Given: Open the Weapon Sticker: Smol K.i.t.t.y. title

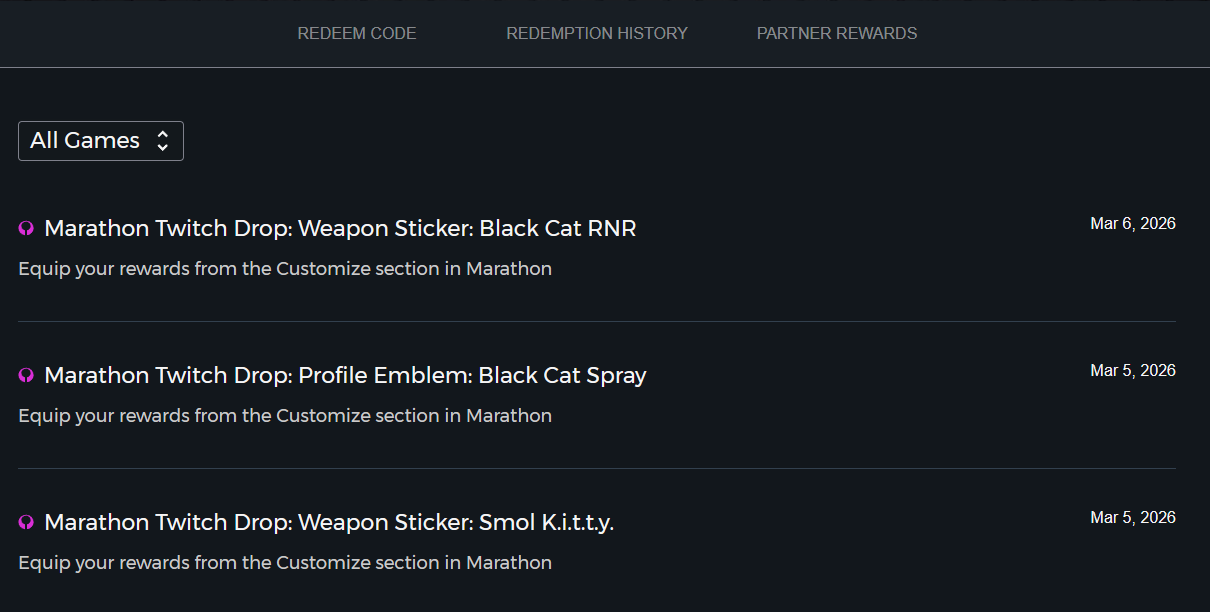Looking at the screenshot, I should pyautogui.click(x=329, y=523).
